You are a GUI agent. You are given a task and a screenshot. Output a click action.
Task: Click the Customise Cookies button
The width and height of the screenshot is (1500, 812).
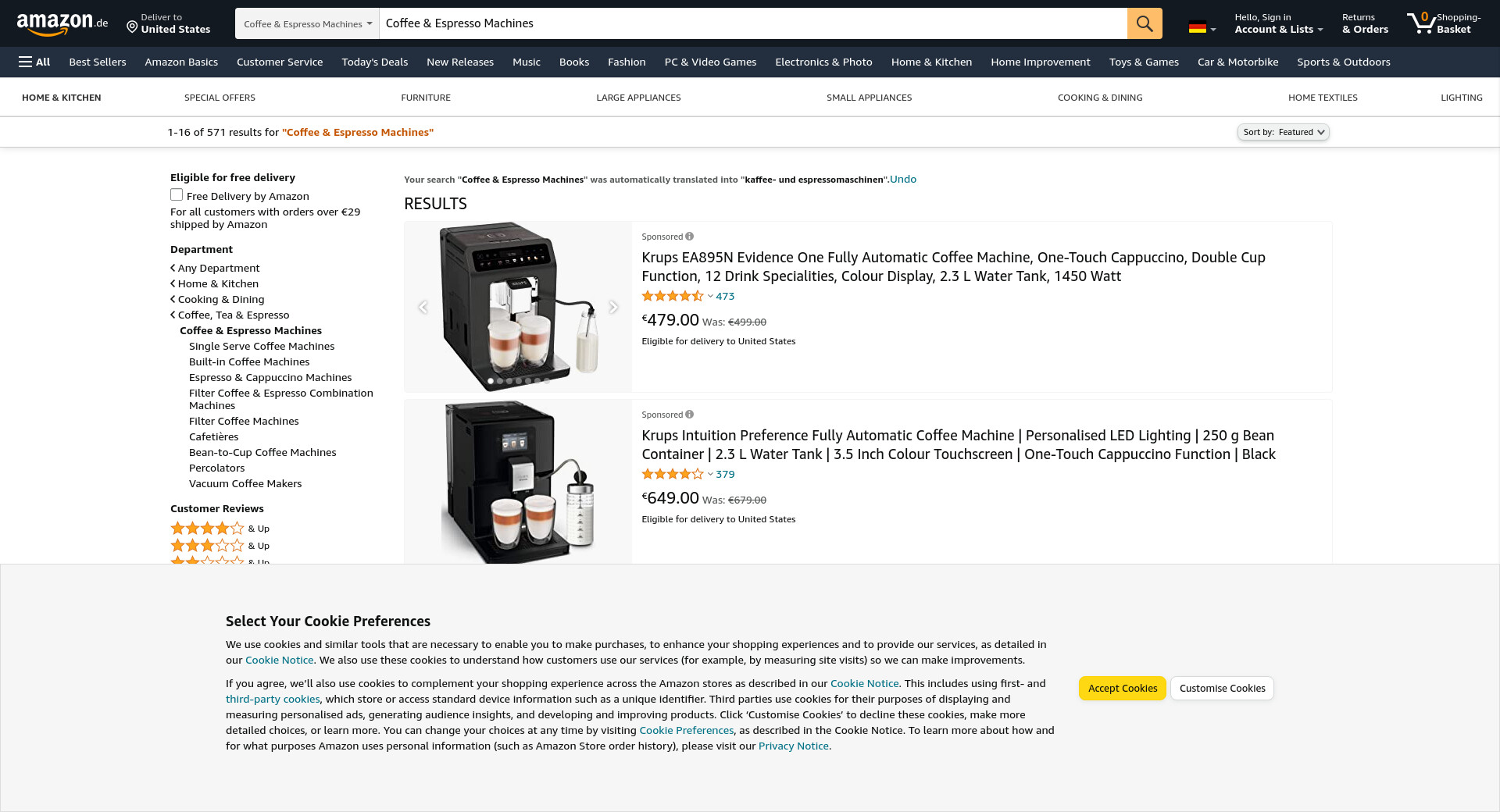tap(1222, 688)
